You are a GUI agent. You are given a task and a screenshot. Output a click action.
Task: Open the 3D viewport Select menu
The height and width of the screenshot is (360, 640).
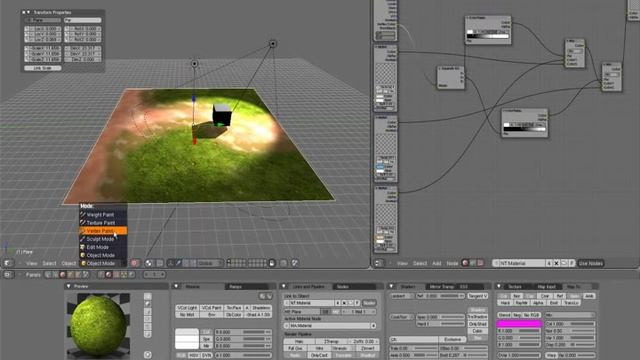tap(49, 264)
